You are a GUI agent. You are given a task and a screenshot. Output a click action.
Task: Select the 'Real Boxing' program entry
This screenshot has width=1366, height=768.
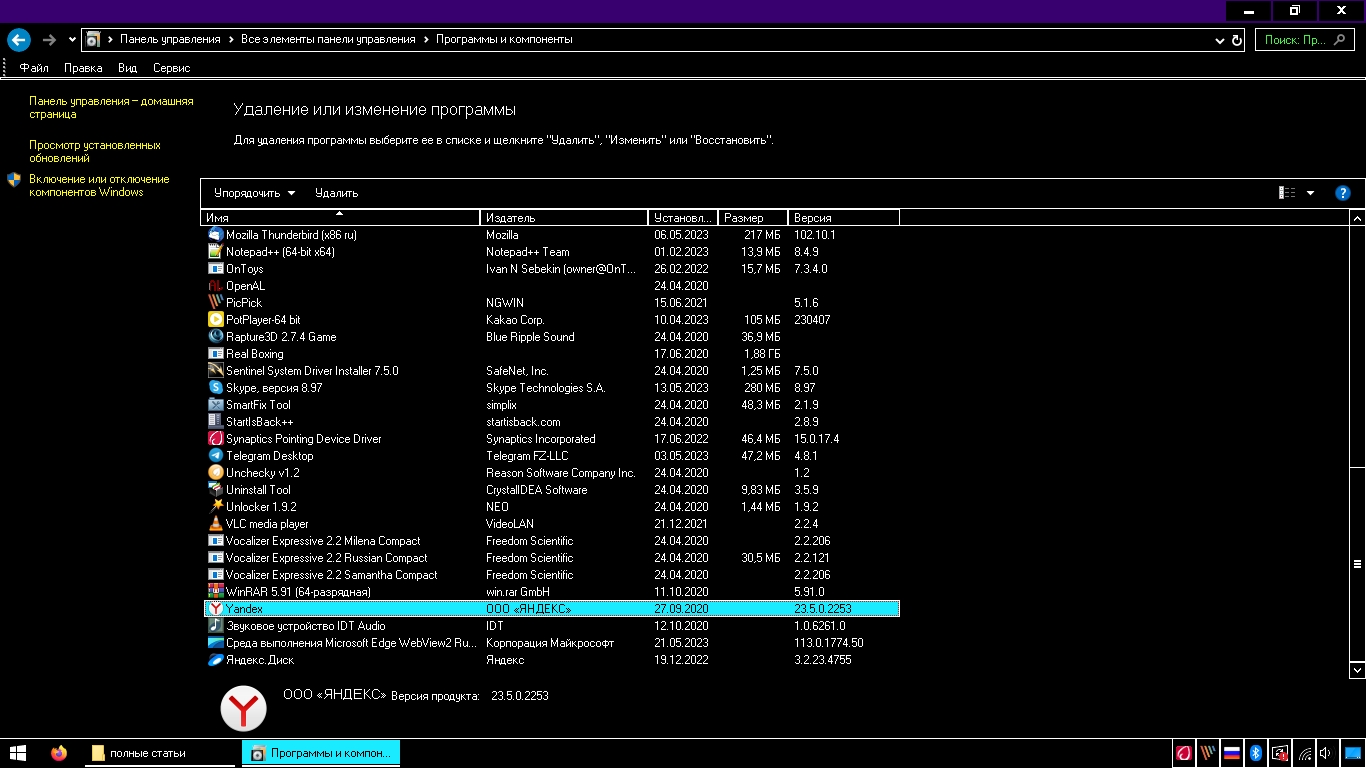(552, 354)
